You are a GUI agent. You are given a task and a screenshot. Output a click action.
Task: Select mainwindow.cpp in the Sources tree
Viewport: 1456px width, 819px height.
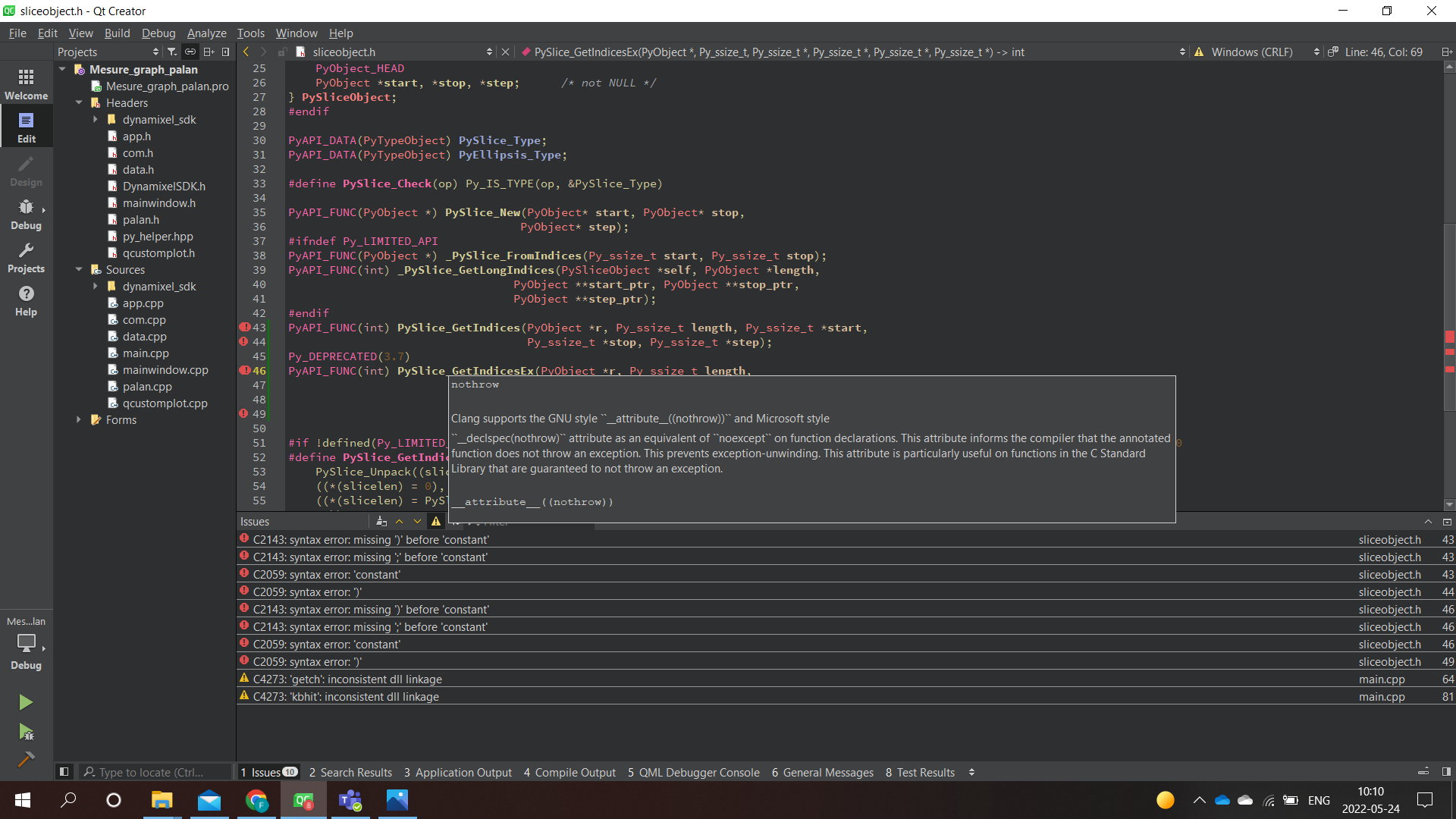click(165, 369)
